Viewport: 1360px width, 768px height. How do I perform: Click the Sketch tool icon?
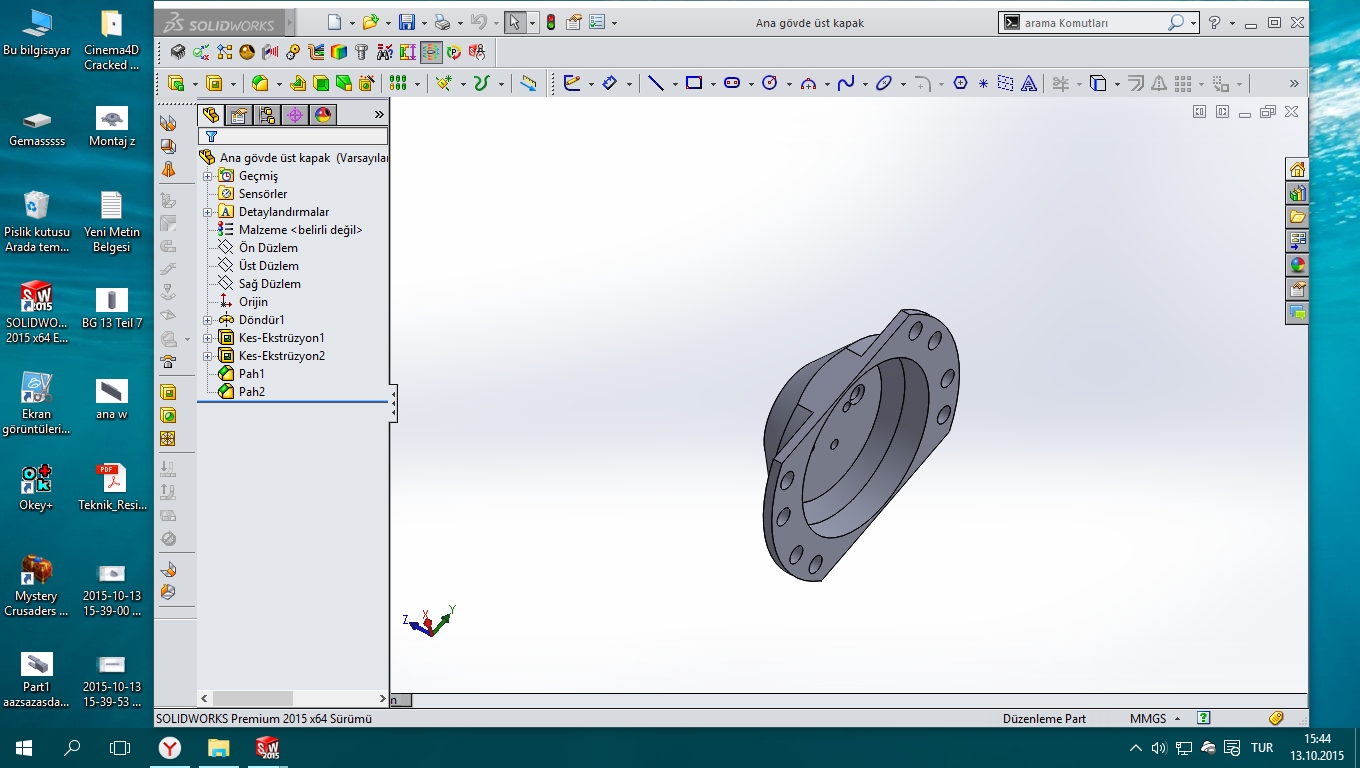click(572, 84)
